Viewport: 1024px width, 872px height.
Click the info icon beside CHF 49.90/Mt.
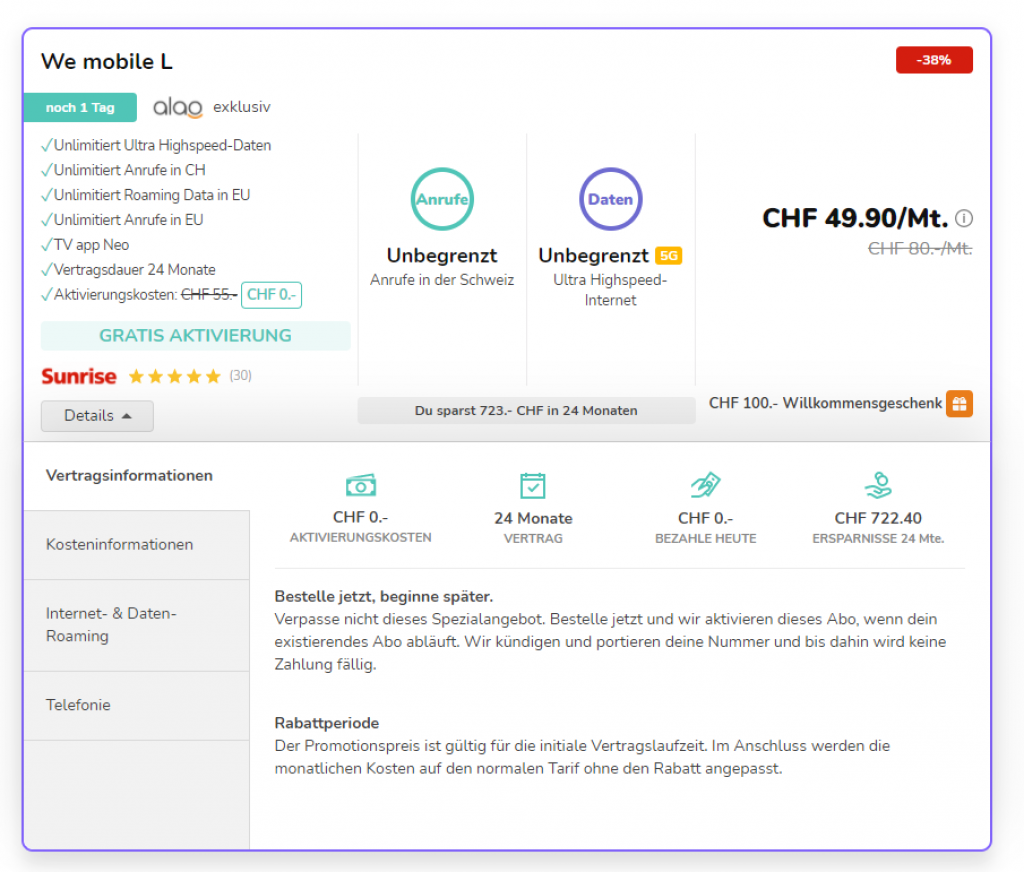(964, 218)
